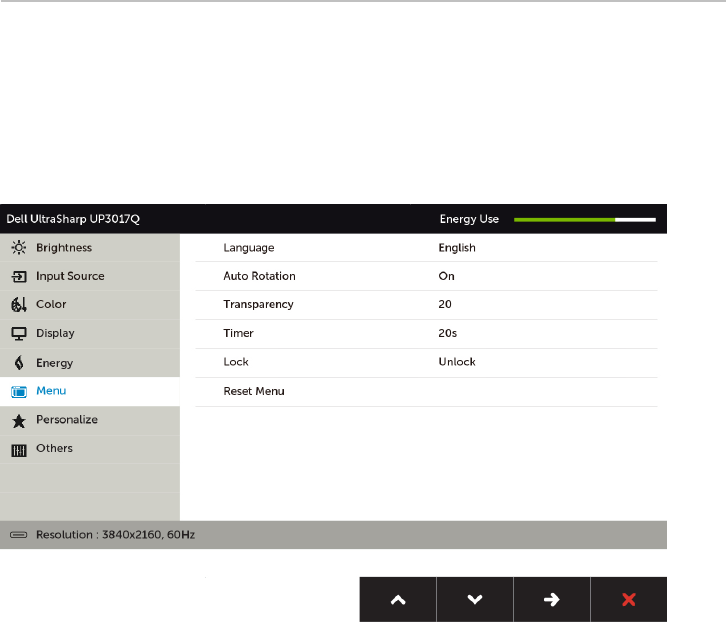726x622 pixels.
Task: Select the Lock setting
Action: 426,363
